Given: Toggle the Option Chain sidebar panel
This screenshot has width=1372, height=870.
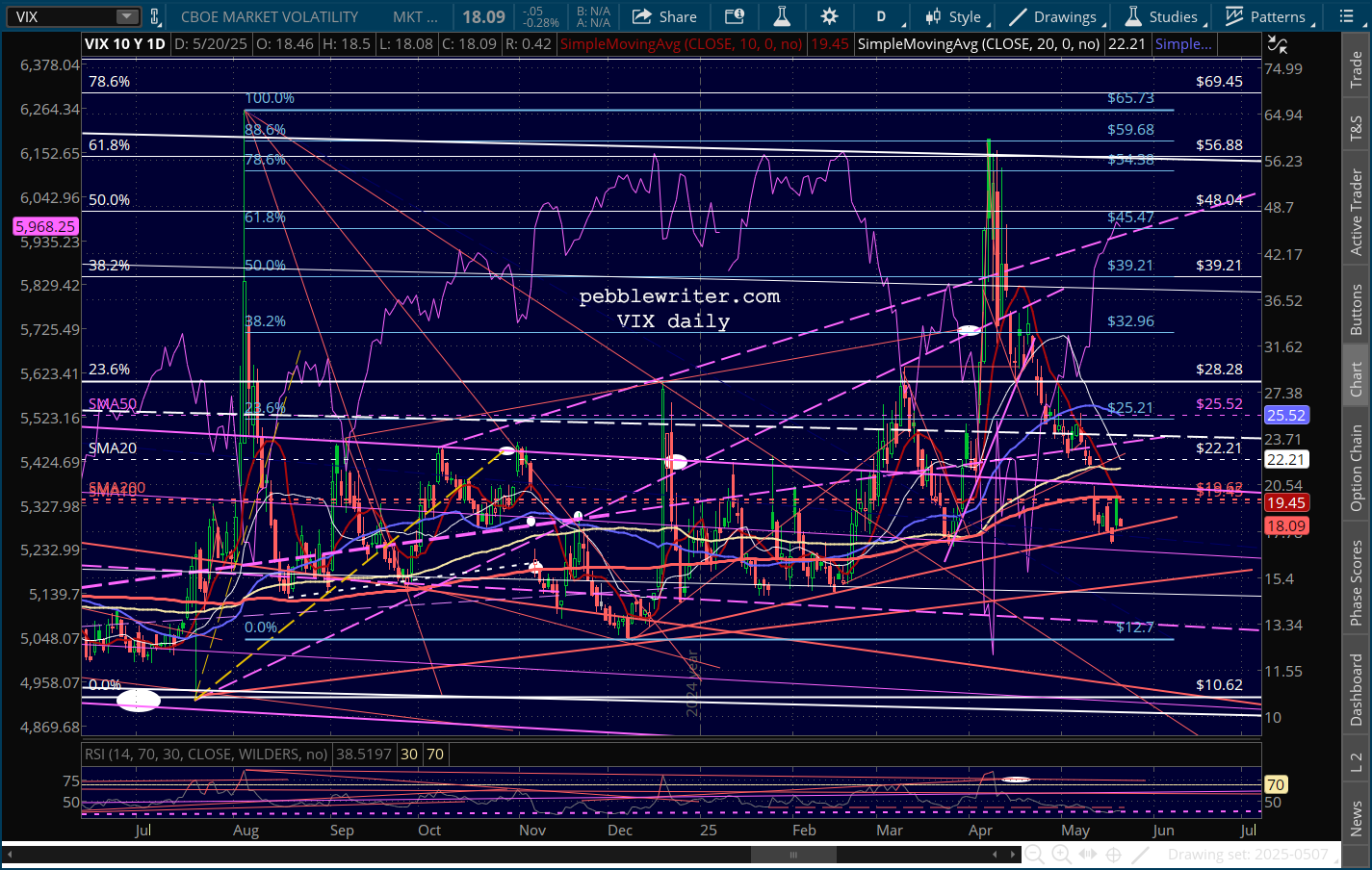Looking at the screenshot, I should point(1356,468).
